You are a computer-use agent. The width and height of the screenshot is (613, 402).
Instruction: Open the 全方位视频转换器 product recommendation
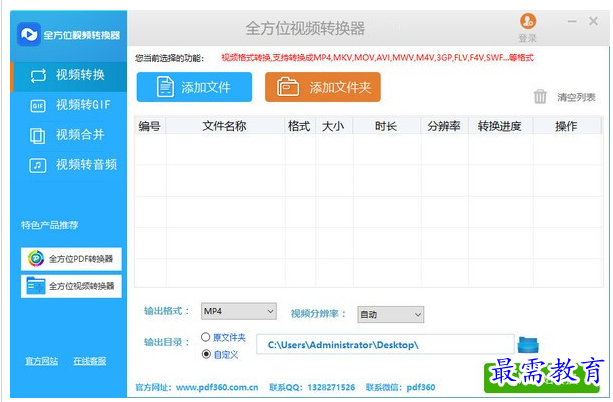click(71, 286)
